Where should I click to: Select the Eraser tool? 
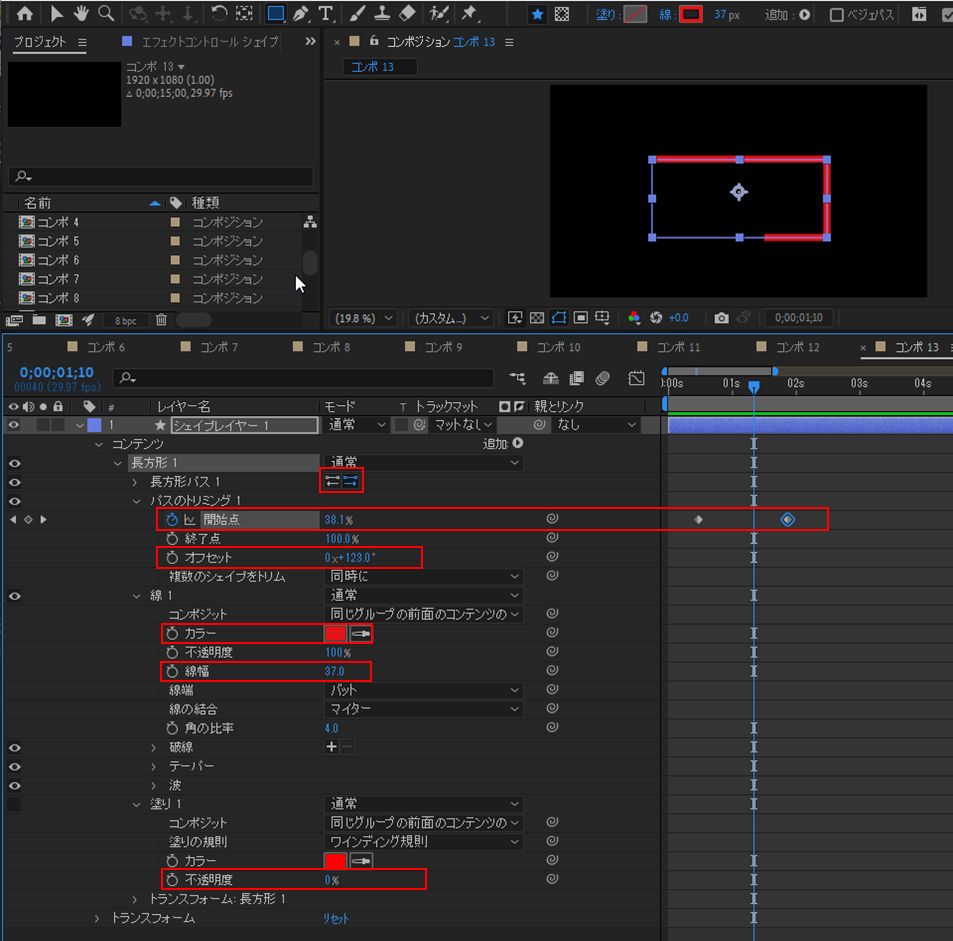click(407, 13)
